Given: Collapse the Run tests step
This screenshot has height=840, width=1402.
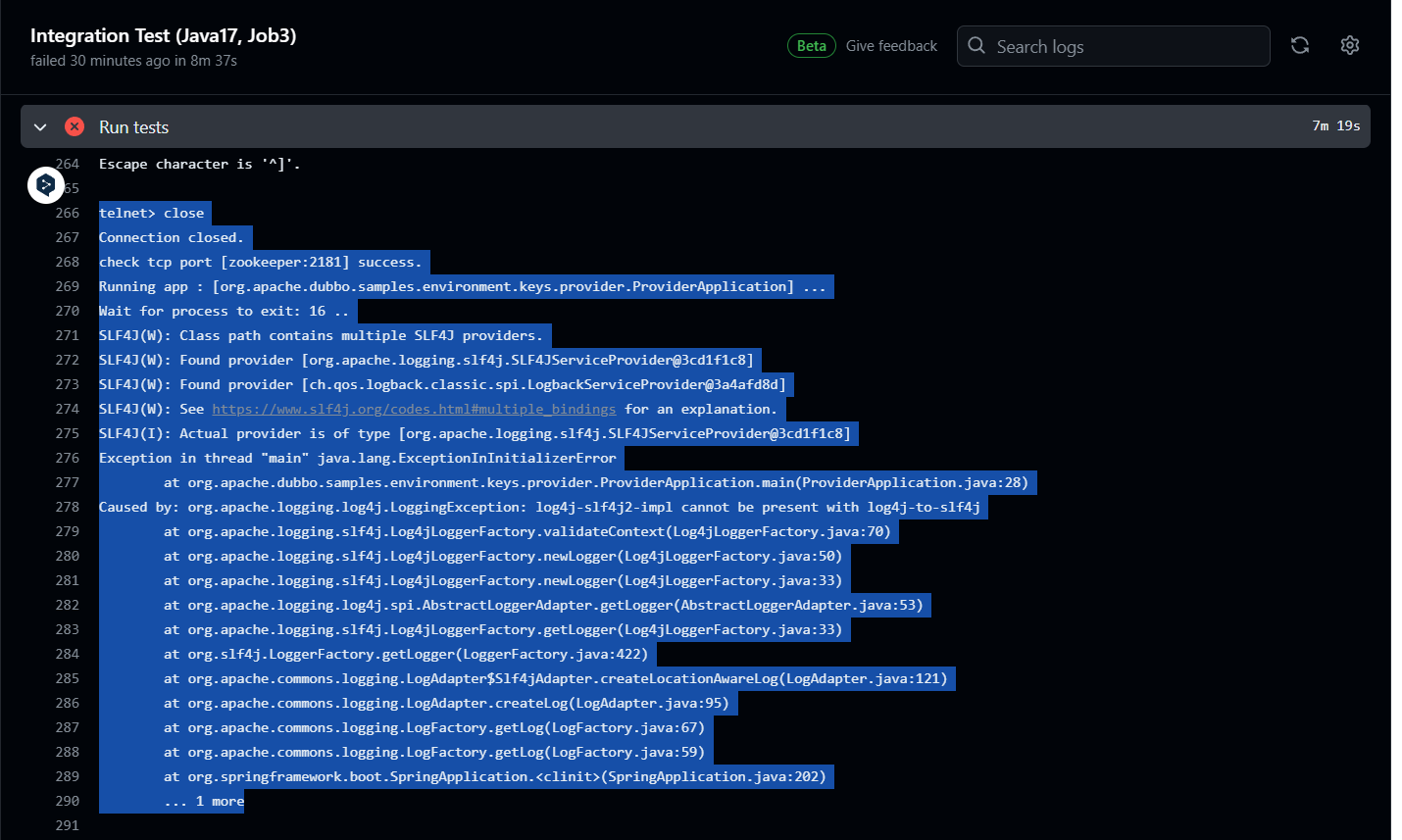Looking at the screenshot, I should (x=40, y=127).
